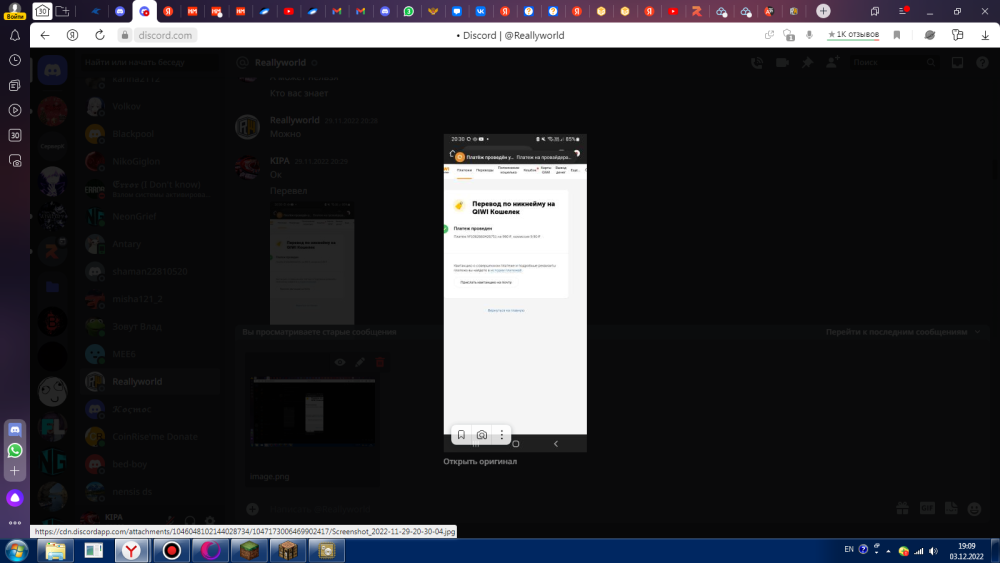Open Windows Start menu
Viewport: 1000px width, 563px height.
[x=17, y=551]
